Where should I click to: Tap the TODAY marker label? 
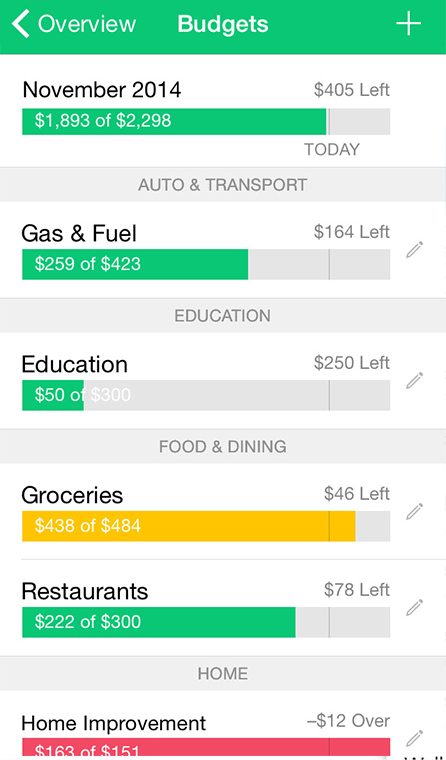coord(332,149)
